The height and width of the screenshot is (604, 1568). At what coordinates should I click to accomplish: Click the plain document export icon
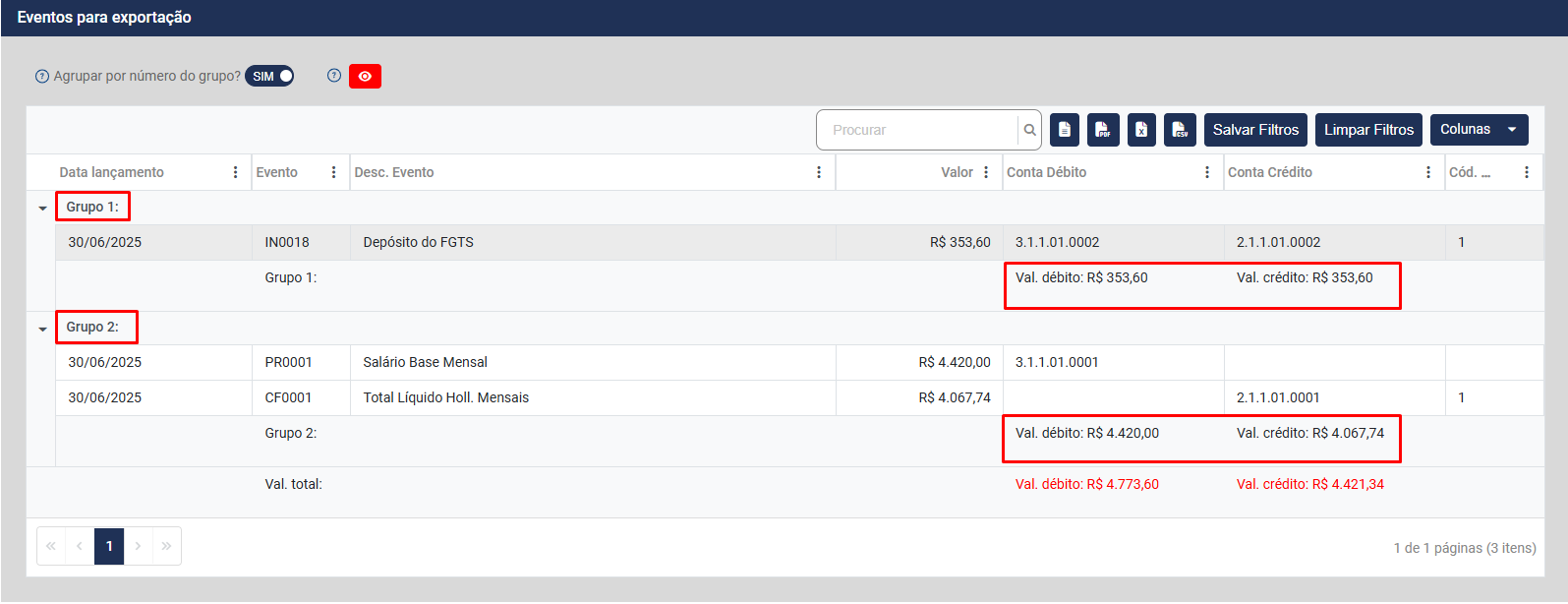point(1065,130)
